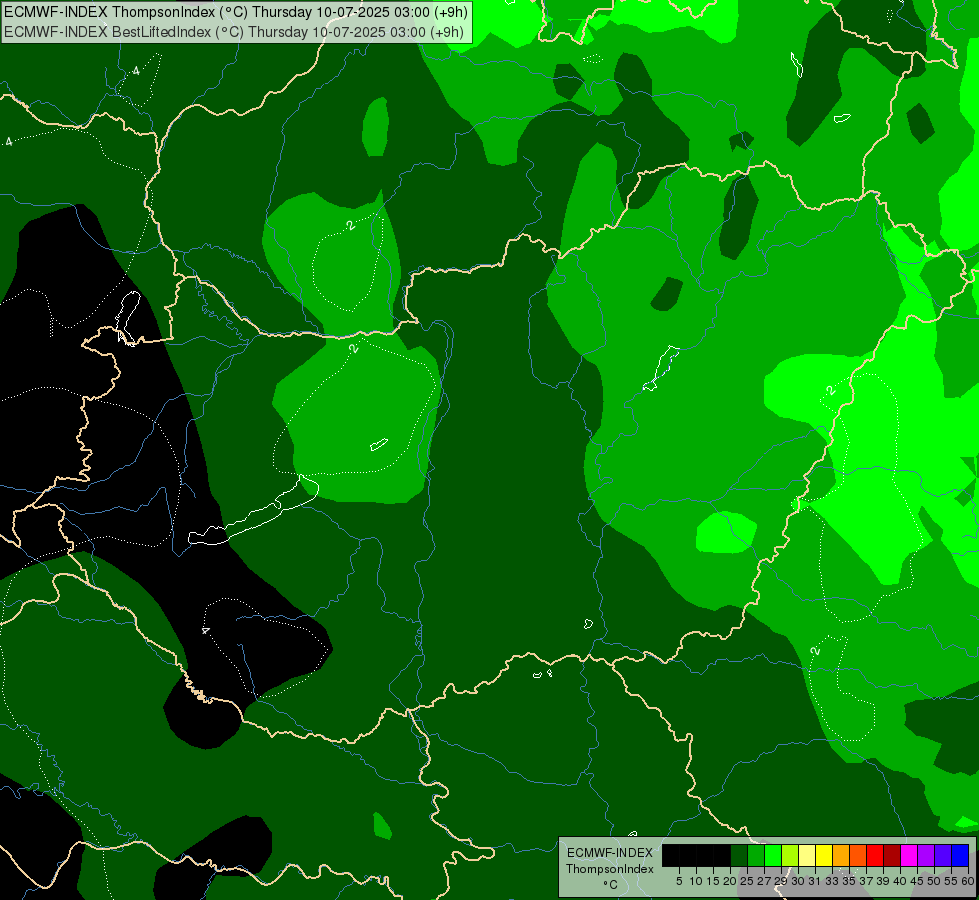The image size is (979, 900).
Task: Click the medium green 25-27 legend swatch
Action: point(756,855)
